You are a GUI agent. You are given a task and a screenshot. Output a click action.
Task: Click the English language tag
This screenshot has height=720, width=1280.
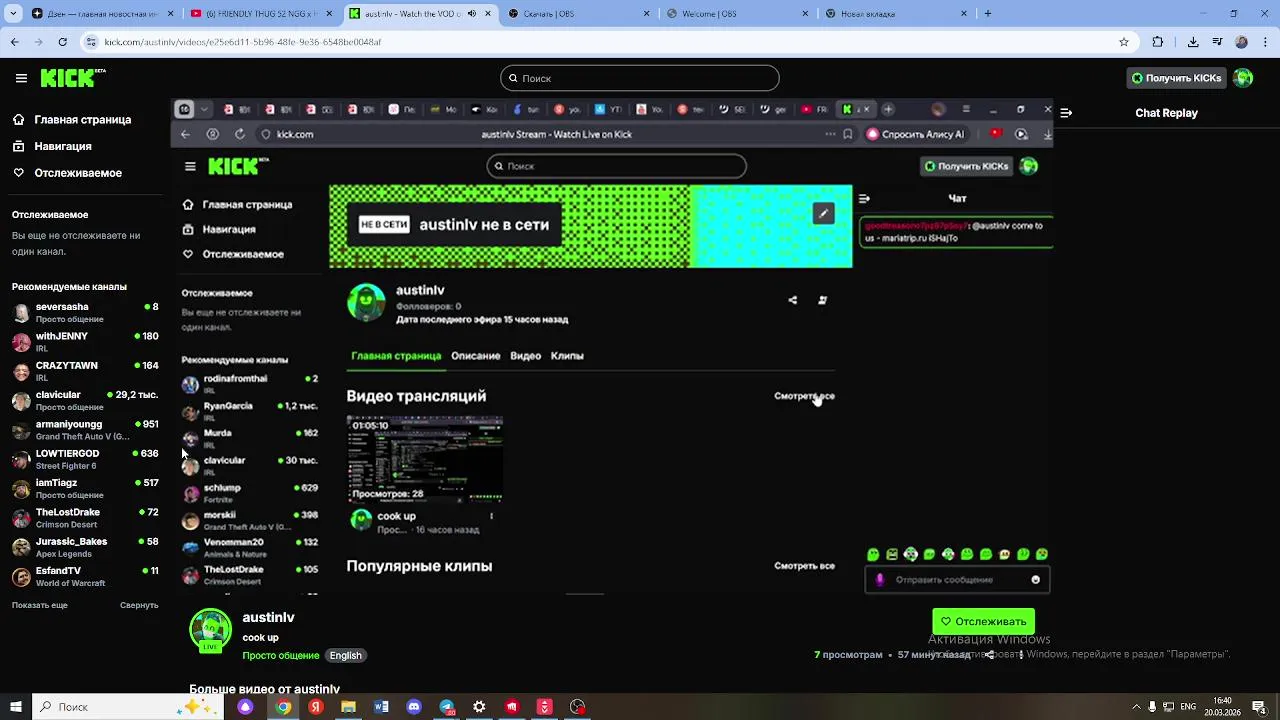click(x=346, y=656)
